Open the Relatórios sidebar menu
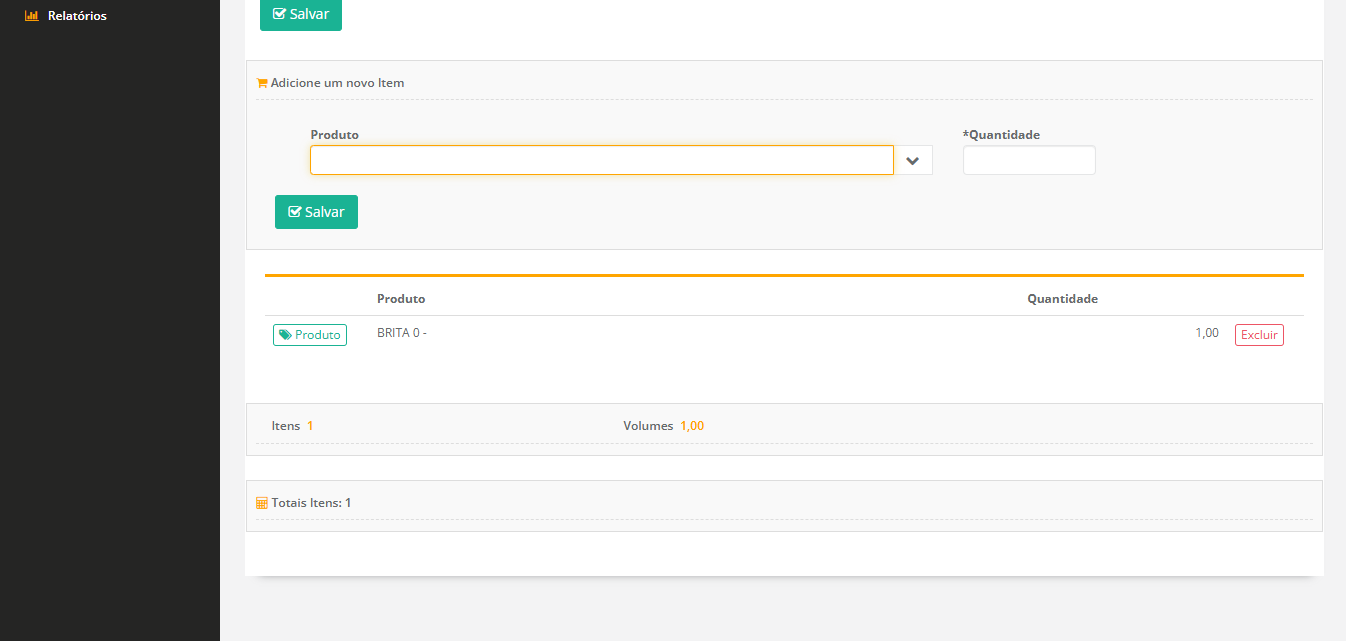The image size is (1346, 641). [77, 16]
